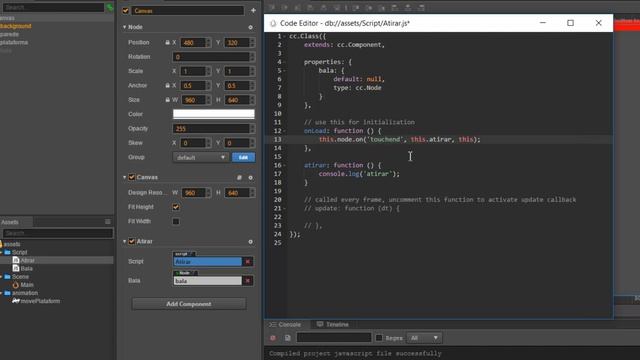Click the Group Edit button
The width and height of the screenshot is (640, 360).
point(243,158)
